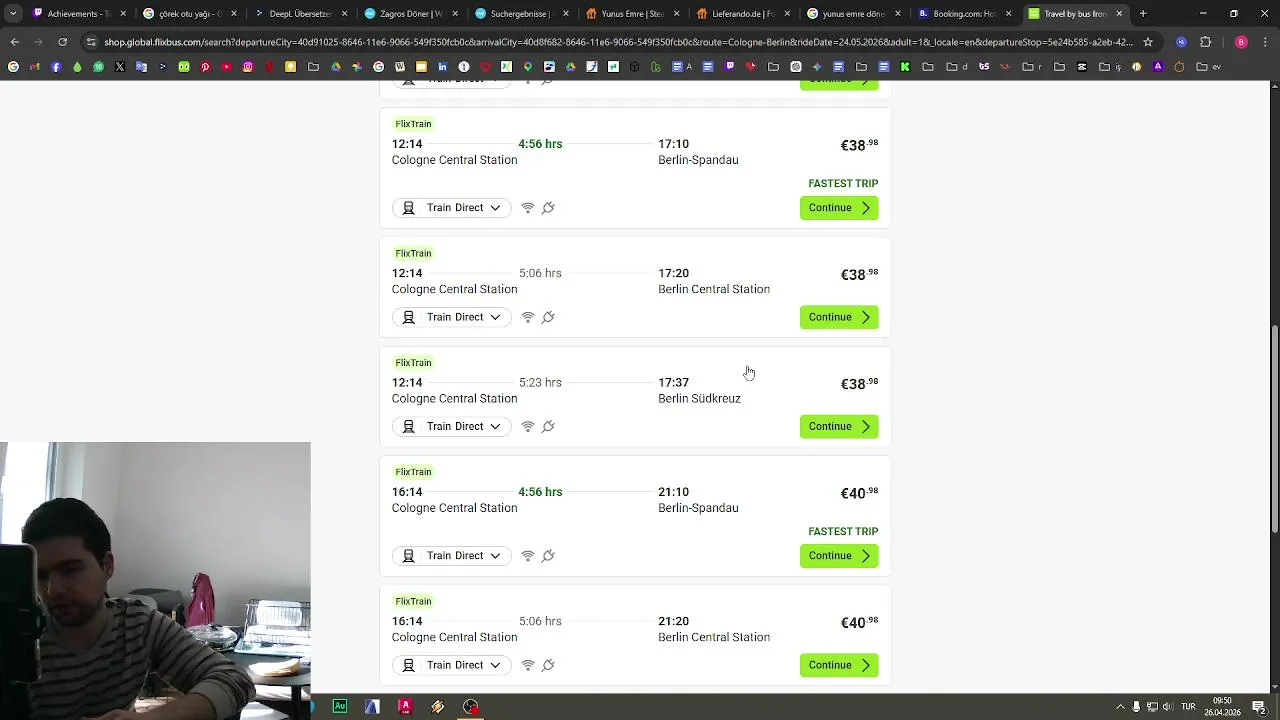Open Facebook bookmark icon
Screen dimensions: 1280x720
(56, 67)
